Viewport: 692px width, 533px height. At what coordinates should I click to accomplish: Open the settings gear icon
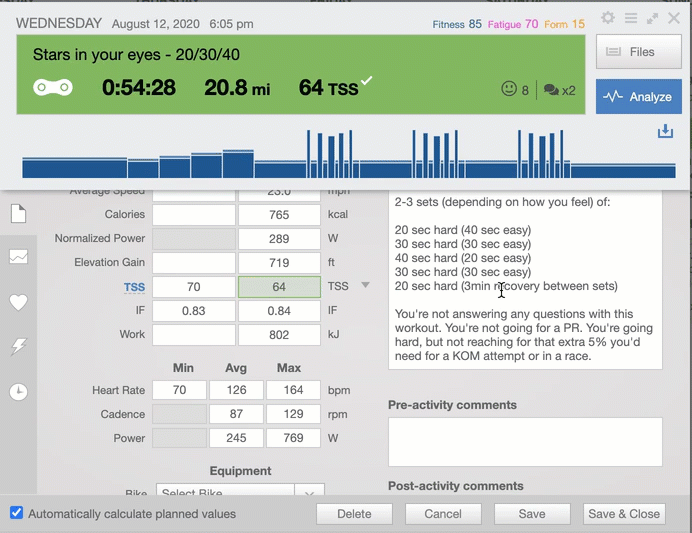[x=608, y=19]
